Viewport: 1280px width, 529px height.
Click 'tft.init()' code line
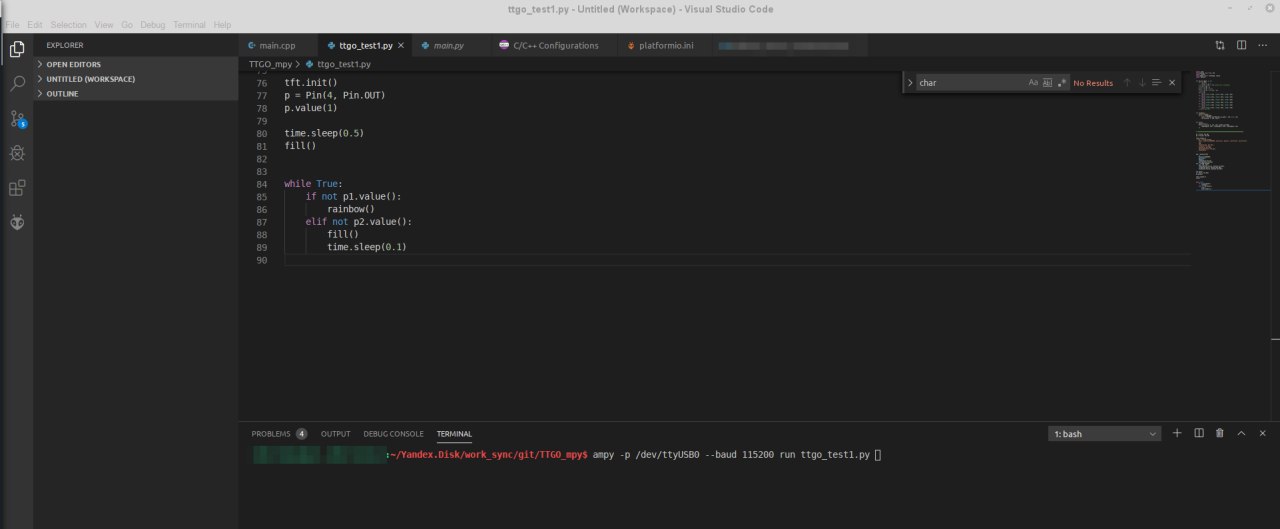pos(311,82)
